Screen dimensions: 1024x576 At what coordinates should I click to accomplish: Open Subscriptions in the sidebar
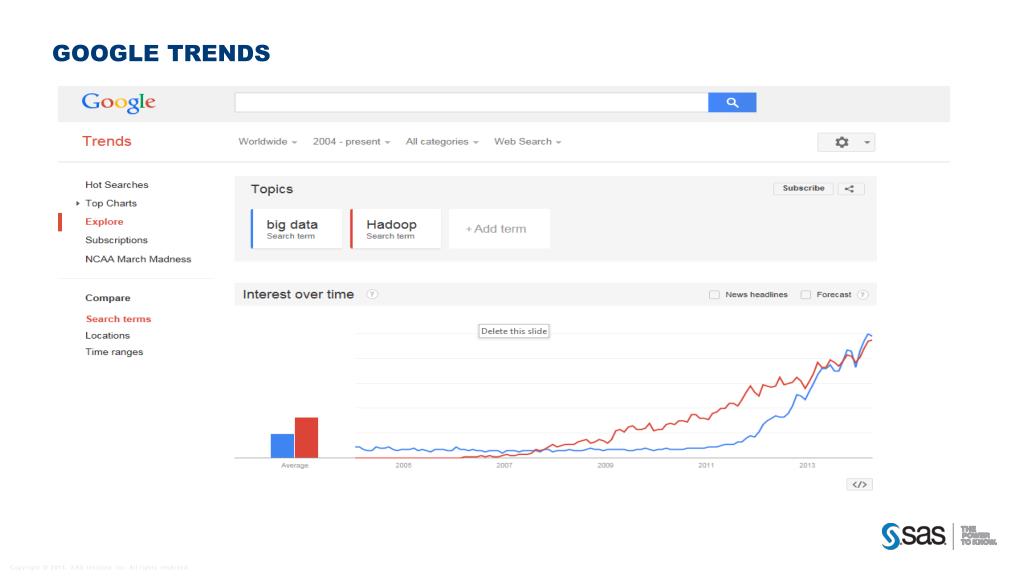click(116, 240)
